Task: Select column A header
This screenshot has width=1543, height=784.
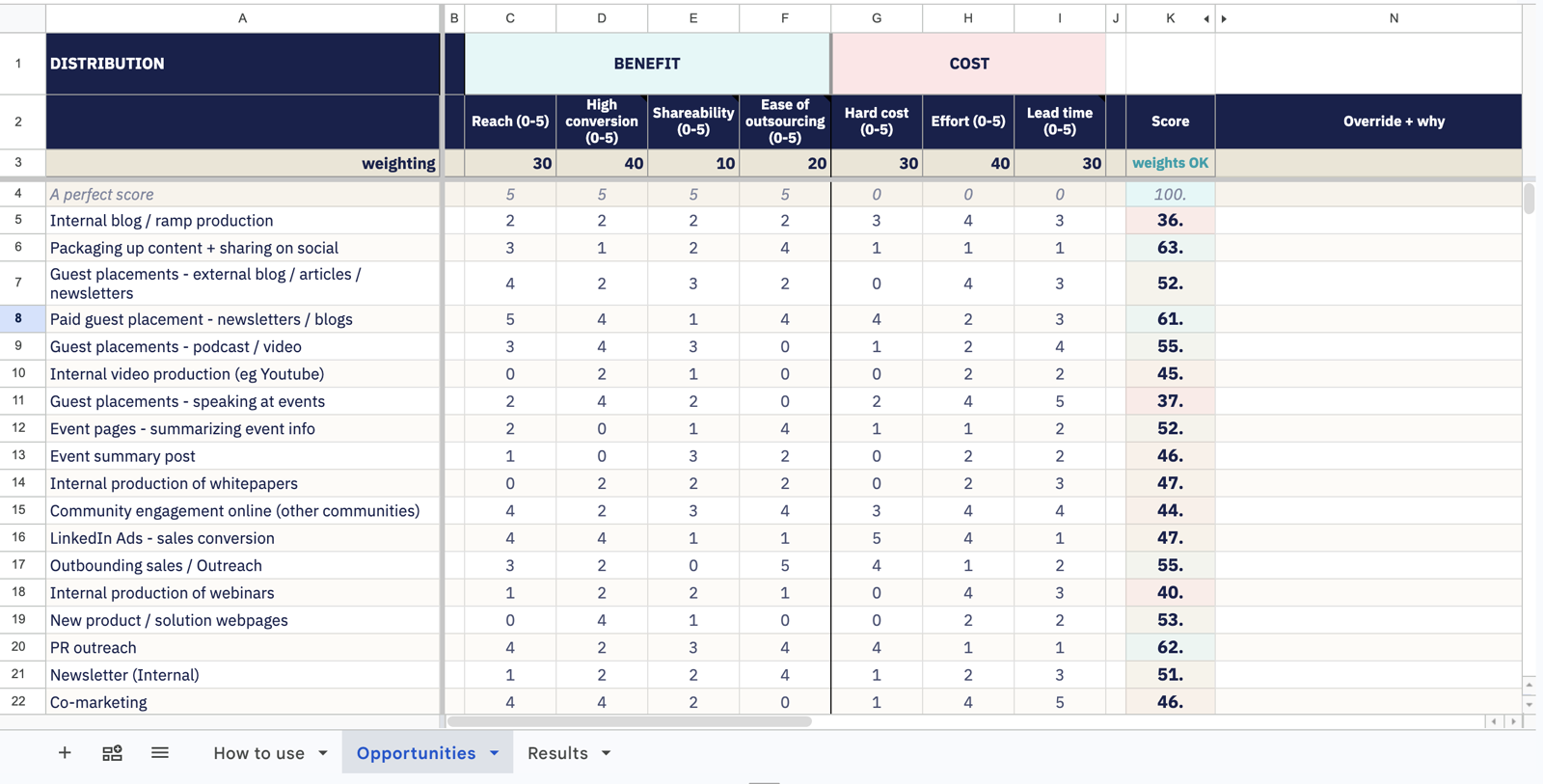Action: (243, 18)
